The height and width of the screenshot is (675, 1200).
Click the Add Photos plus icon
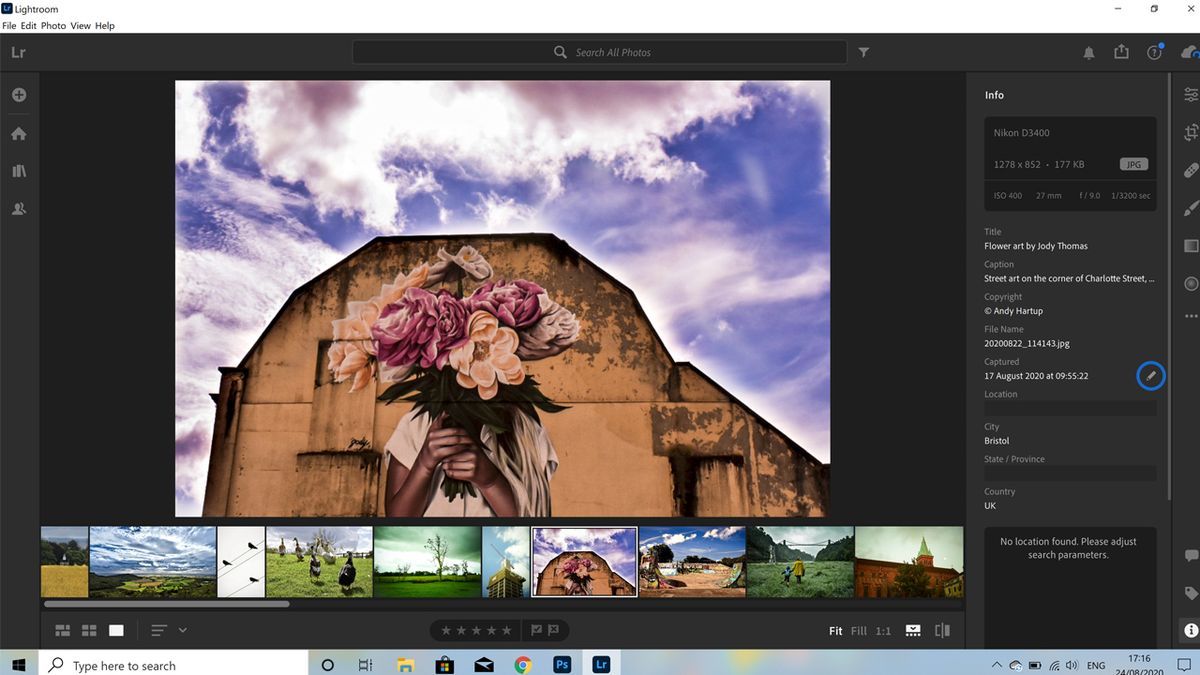[x=19, y=94]
